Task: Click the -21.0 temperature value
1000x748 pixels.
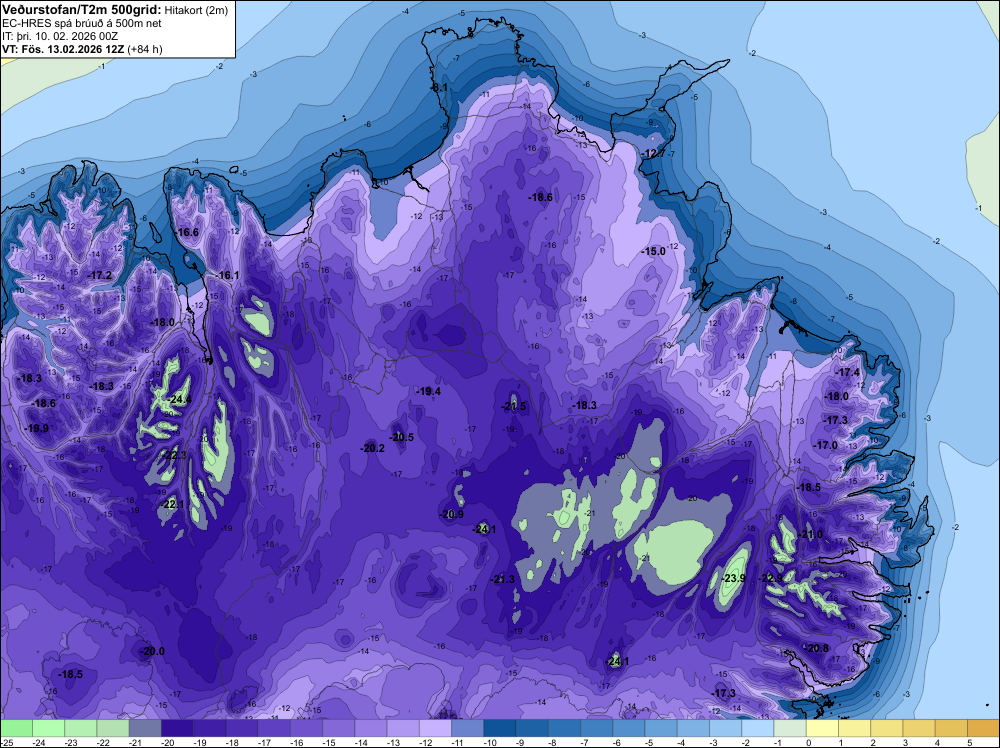Action: point(811,534)
